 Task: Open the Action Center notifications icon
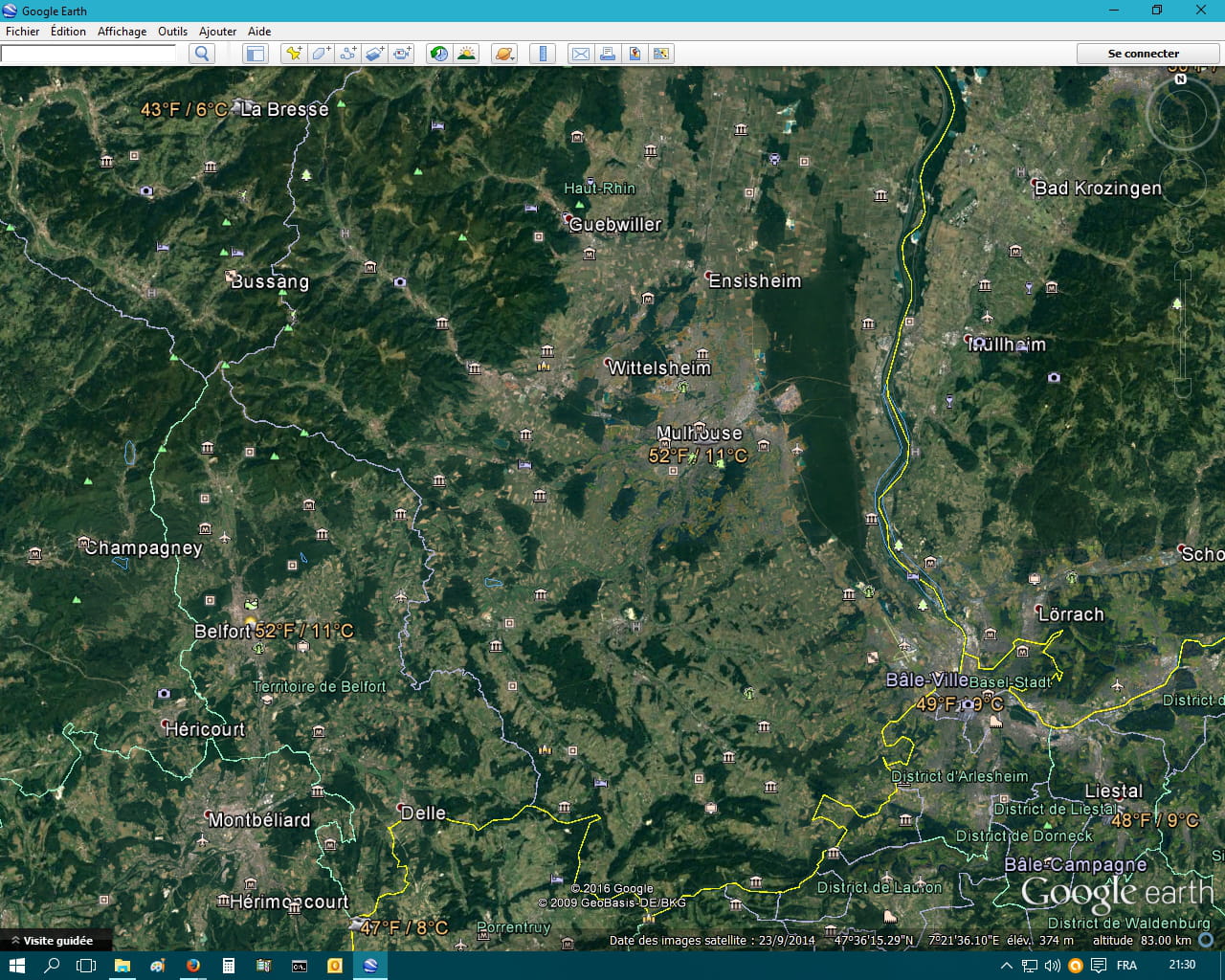(1099, 966)
